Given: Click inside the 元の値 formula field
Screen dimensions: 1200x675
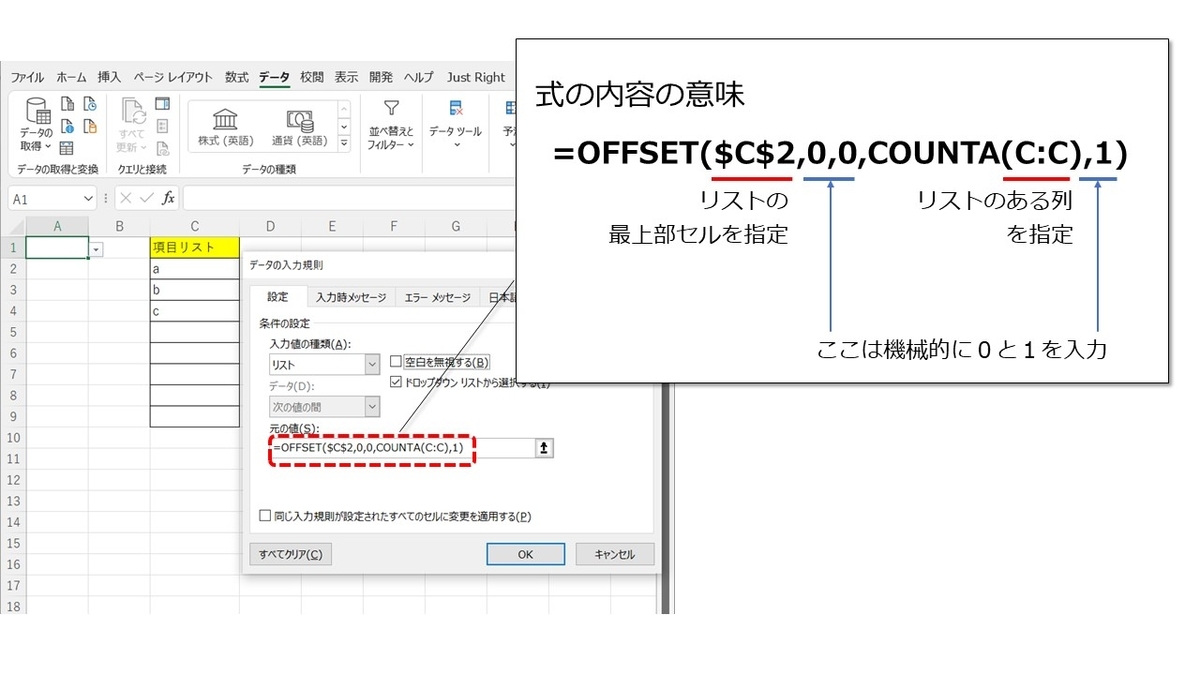Looking at the screenshot, I should [x=370, y=450].
